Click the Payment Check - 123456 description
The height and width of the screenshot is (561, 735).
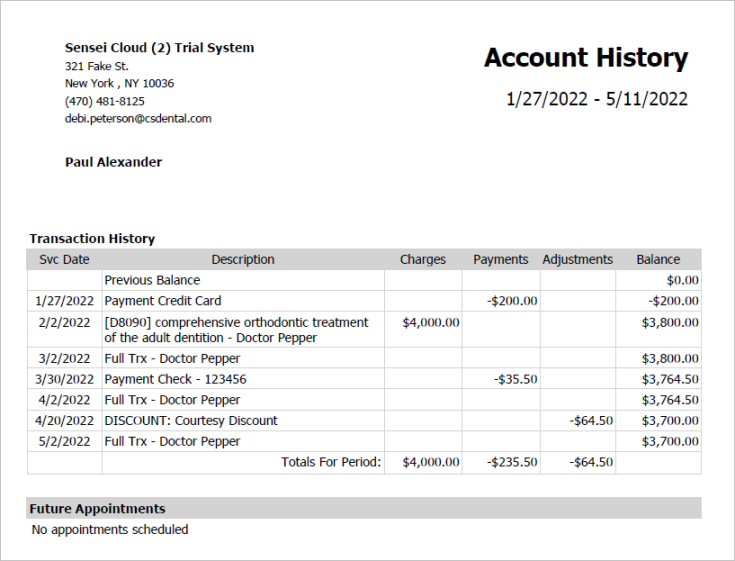175,379
